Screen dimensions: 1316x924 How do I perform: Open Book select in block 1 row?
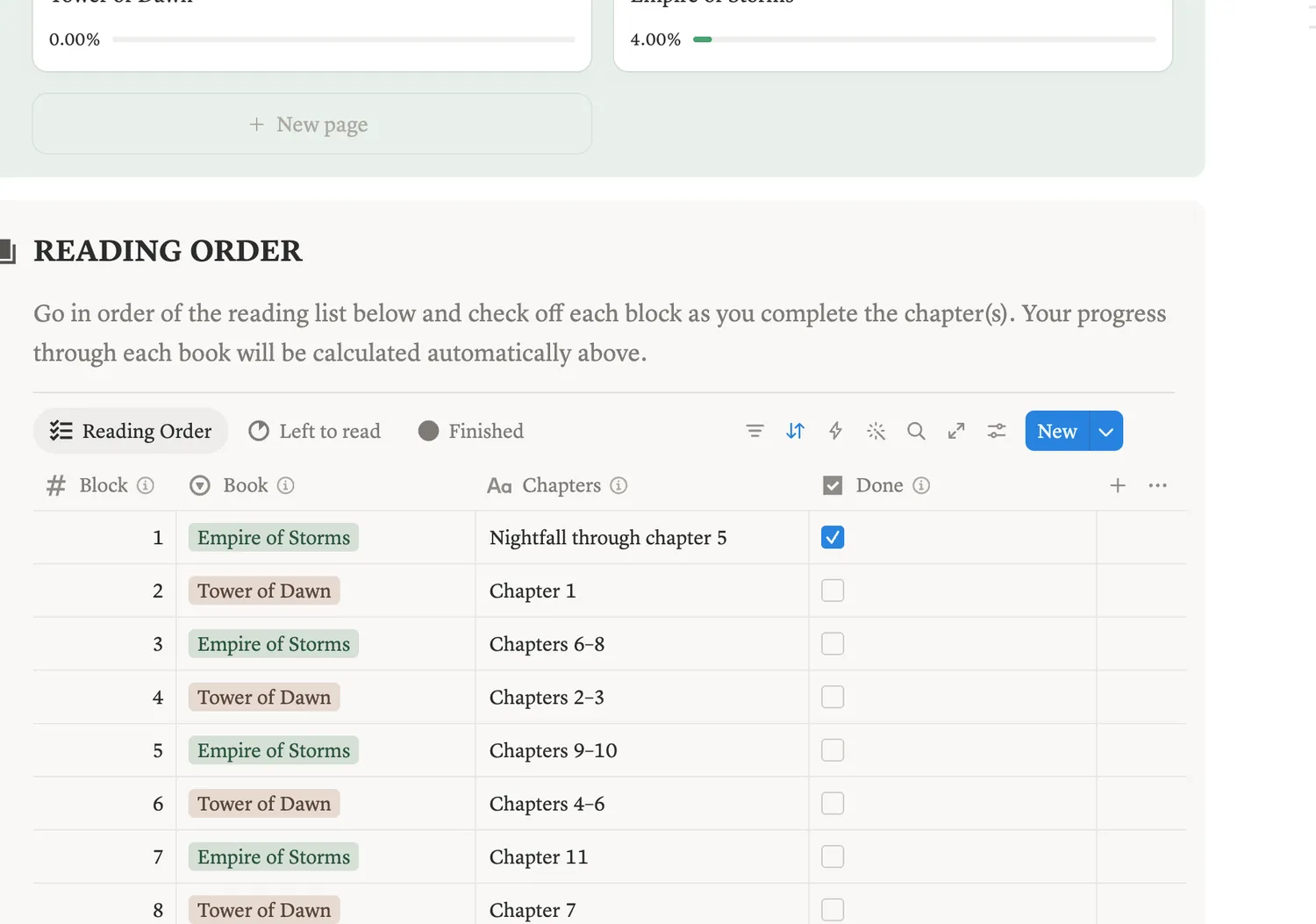pyautogui.click(x=274, y=537)
